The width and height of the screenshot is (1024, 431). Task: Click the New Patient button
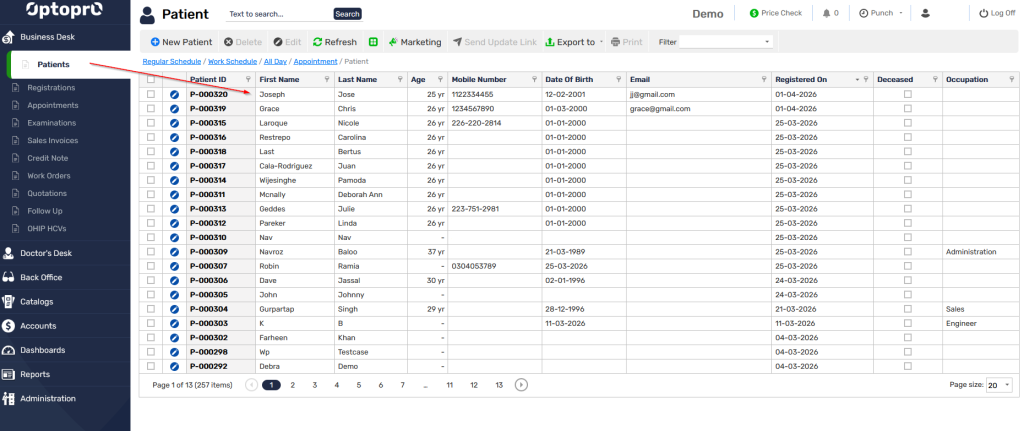pos(181,43)
